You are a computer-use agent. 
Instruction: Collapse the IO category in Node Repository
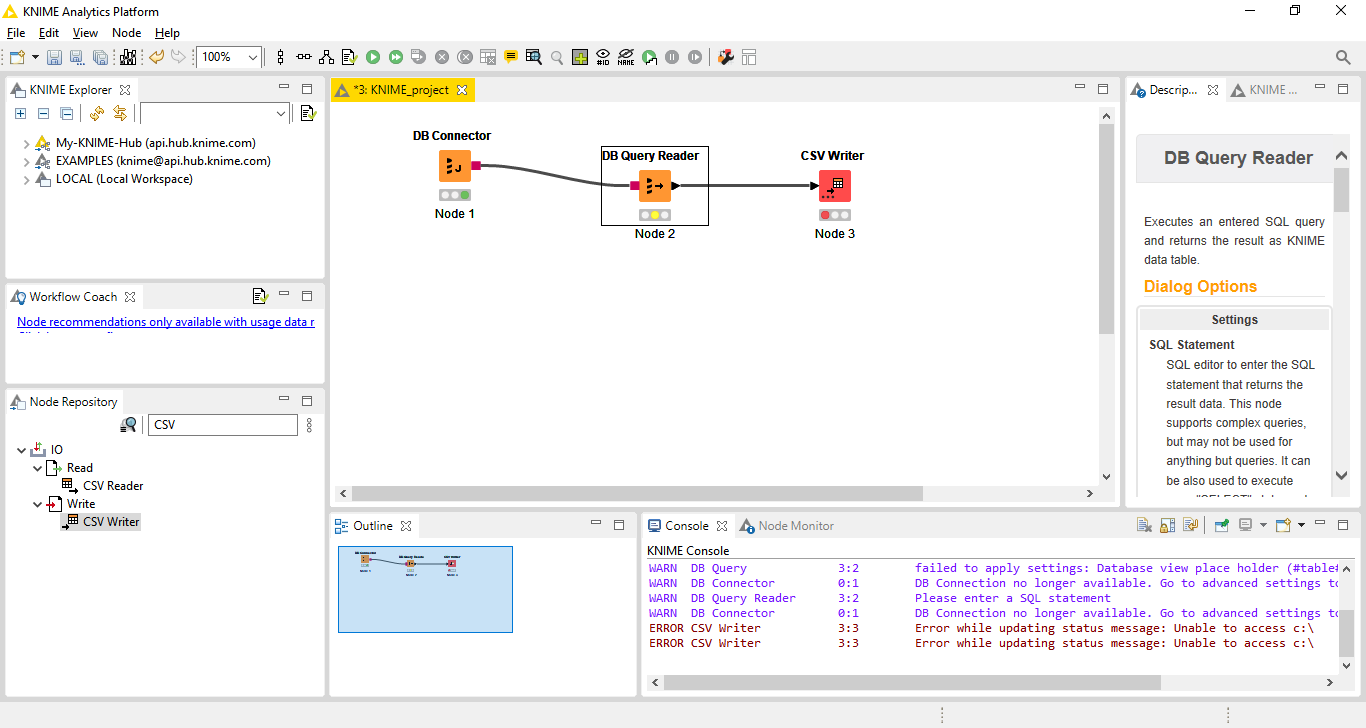[x=22, y=450]
